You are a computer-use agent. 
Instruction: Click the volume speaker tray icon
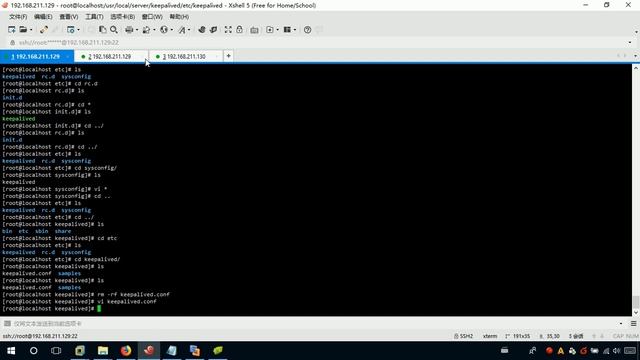click(x=616, y=351)
